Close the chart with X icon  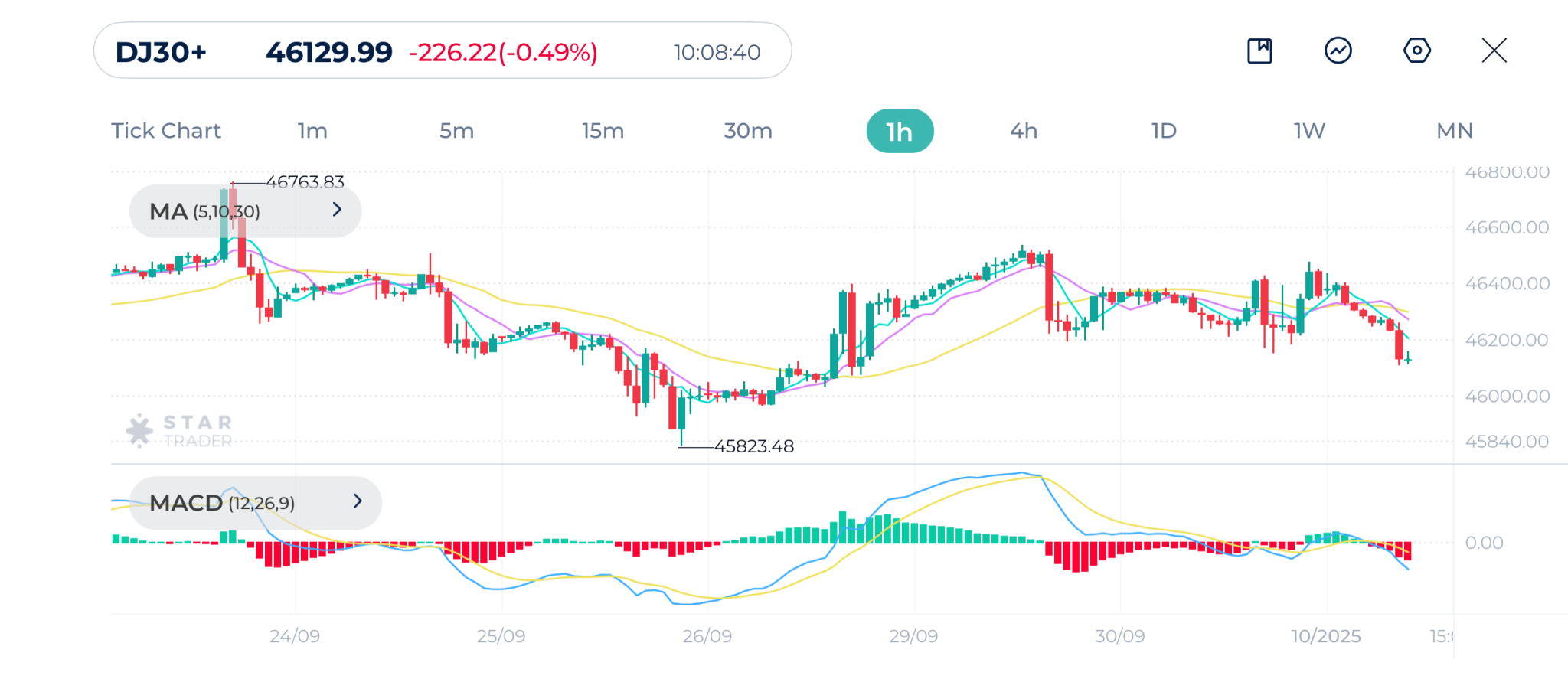tap(1494, 51)
